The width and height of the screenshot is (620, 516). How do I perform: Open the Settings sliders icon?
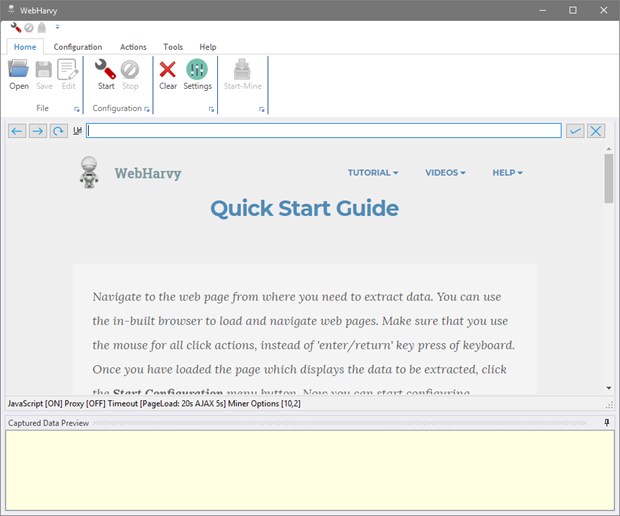197,70
